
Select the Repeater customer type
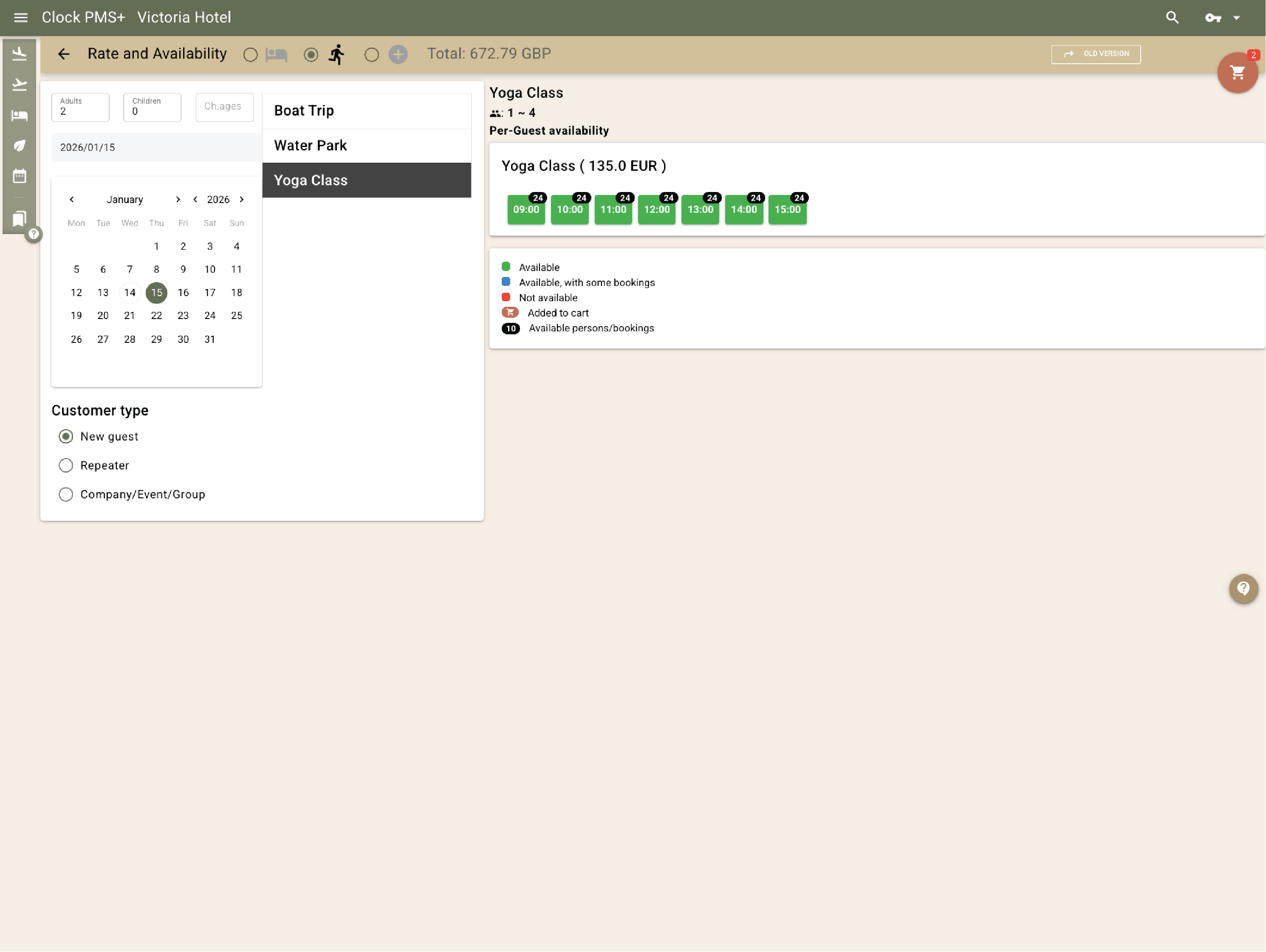pos(66,466)
